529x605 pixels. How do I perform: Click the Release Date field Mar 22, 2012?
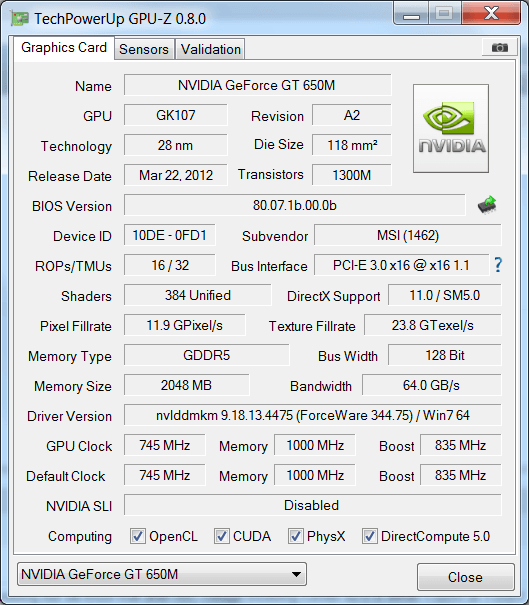coord(176,175)
